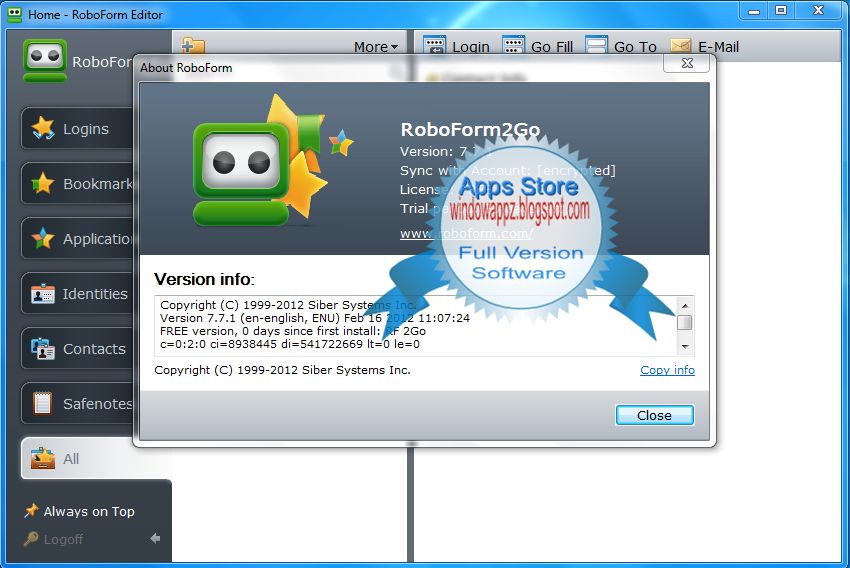
Task: Click the Login toolbar button
Action: 456,47
